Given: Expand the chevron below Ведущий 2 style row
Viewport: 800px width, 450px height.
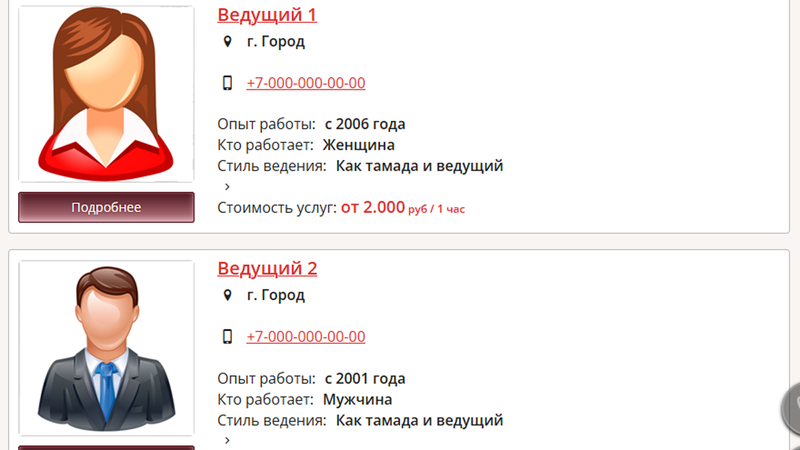Looking at the screenshot, I should pos(228,440).
